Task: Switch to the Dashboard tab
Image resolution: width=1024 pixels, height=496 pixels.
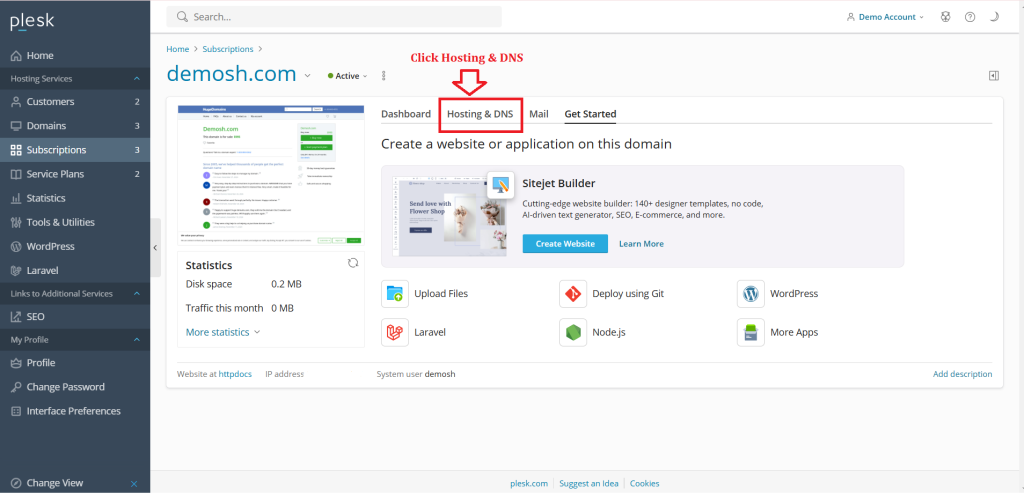Action: click(x=406, y=114)
